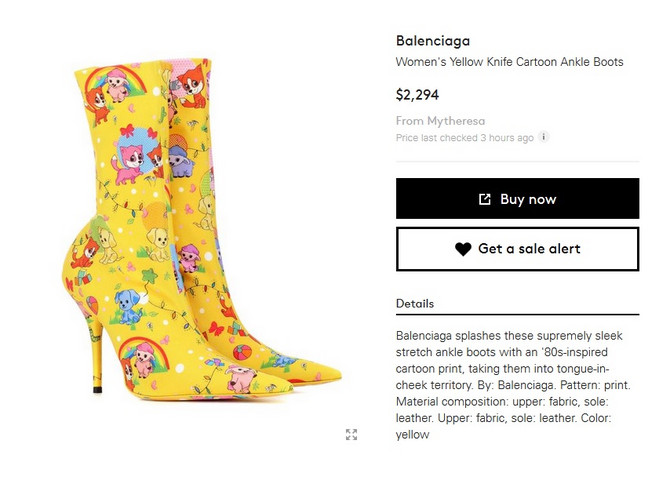Click the $2,294 price
The image size is (670, 484).
pos(417,95)
